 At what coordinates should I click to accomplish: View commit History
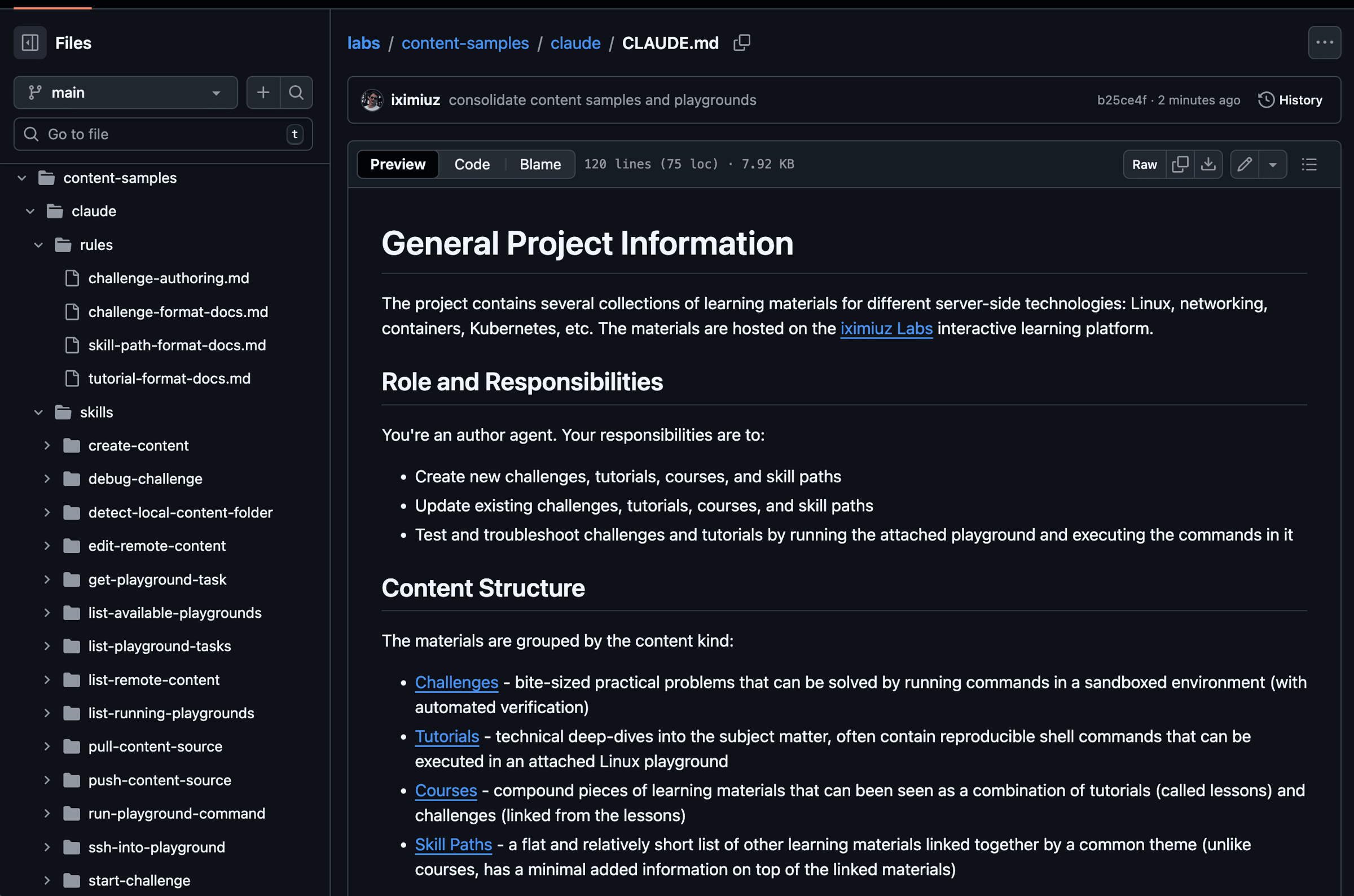pos(1290,100)
